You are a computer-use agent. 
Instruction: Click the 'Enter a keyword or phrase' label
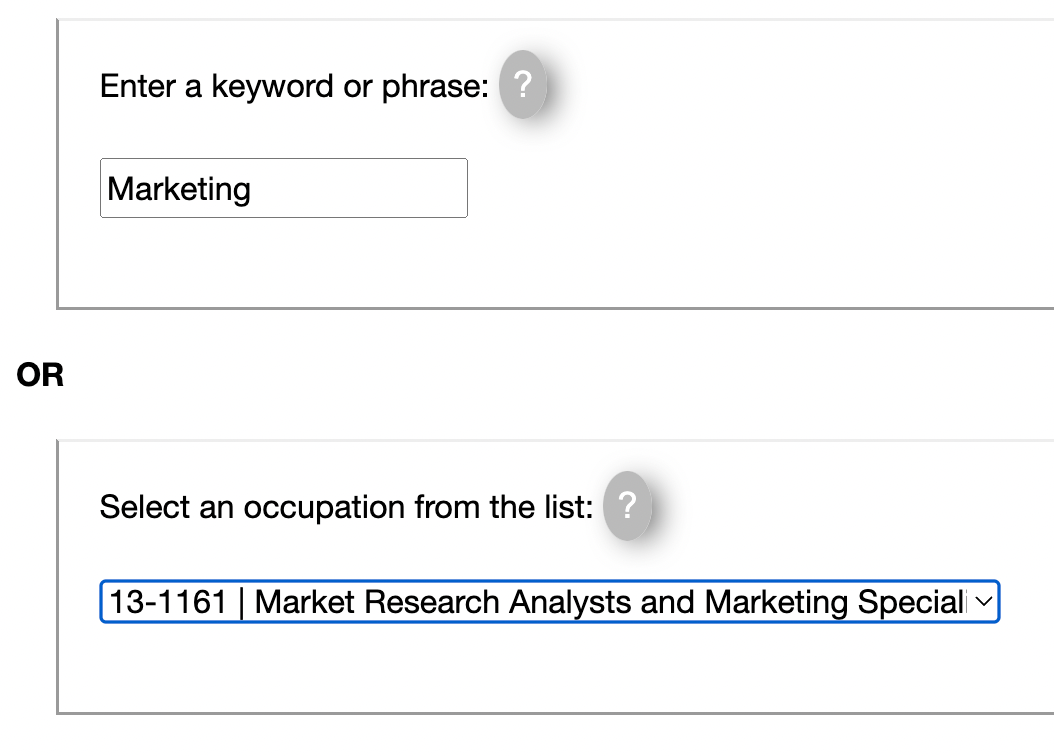[x=293, y=87]
